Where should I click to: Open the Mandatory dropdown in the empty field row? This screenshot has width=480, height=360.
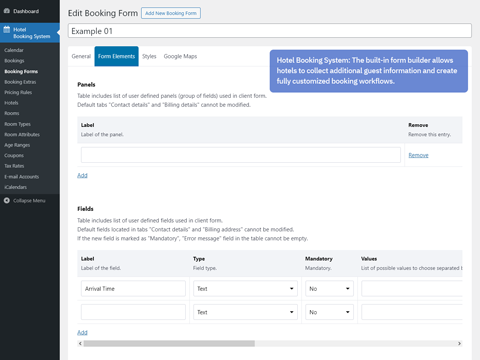tap(329, 312)
